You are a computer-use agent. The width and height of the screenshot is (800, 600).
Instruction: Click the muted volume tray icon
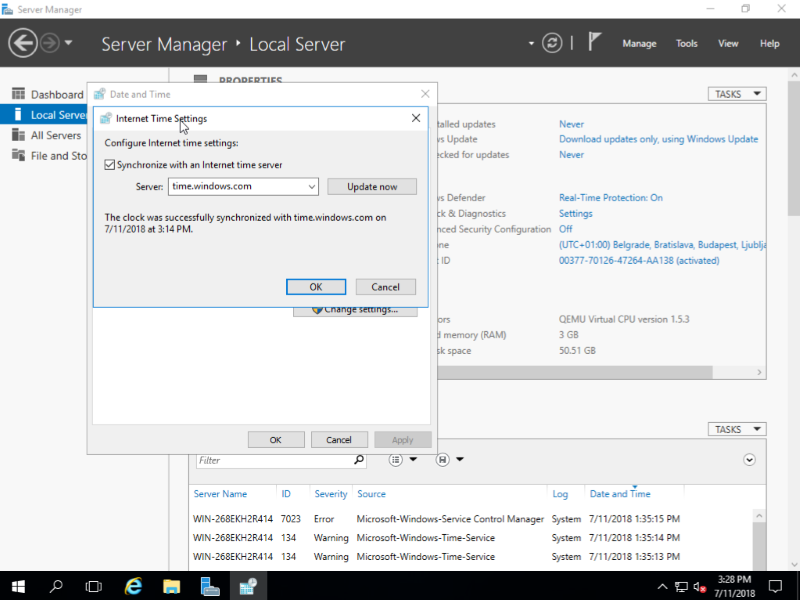(699, 587)
